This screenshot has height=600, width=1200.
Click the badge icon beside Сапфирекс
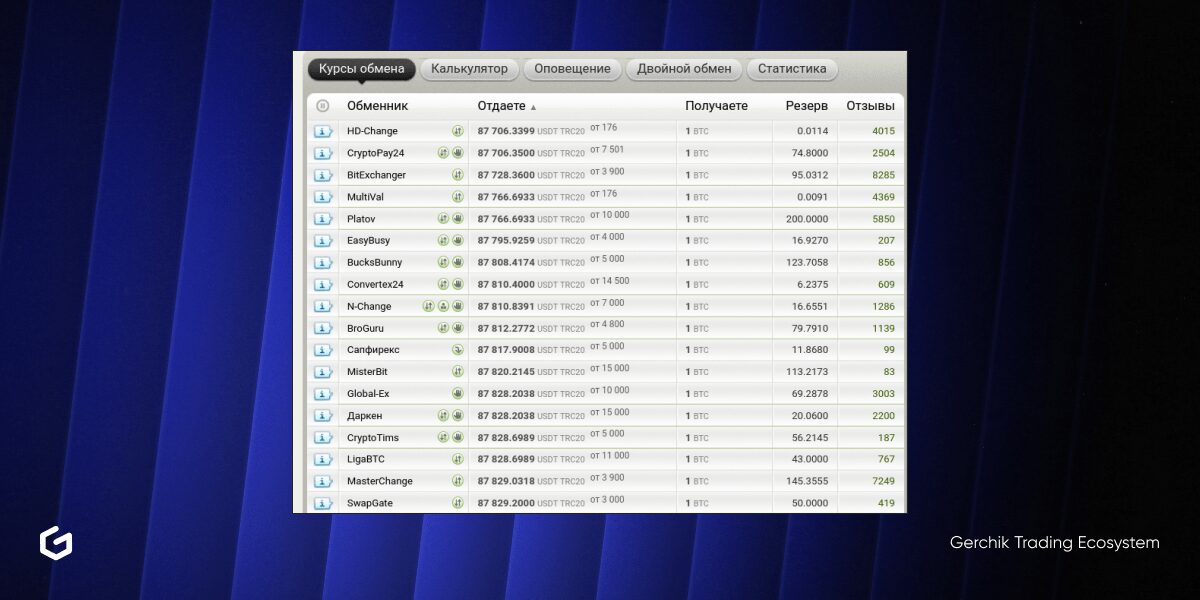458,350
